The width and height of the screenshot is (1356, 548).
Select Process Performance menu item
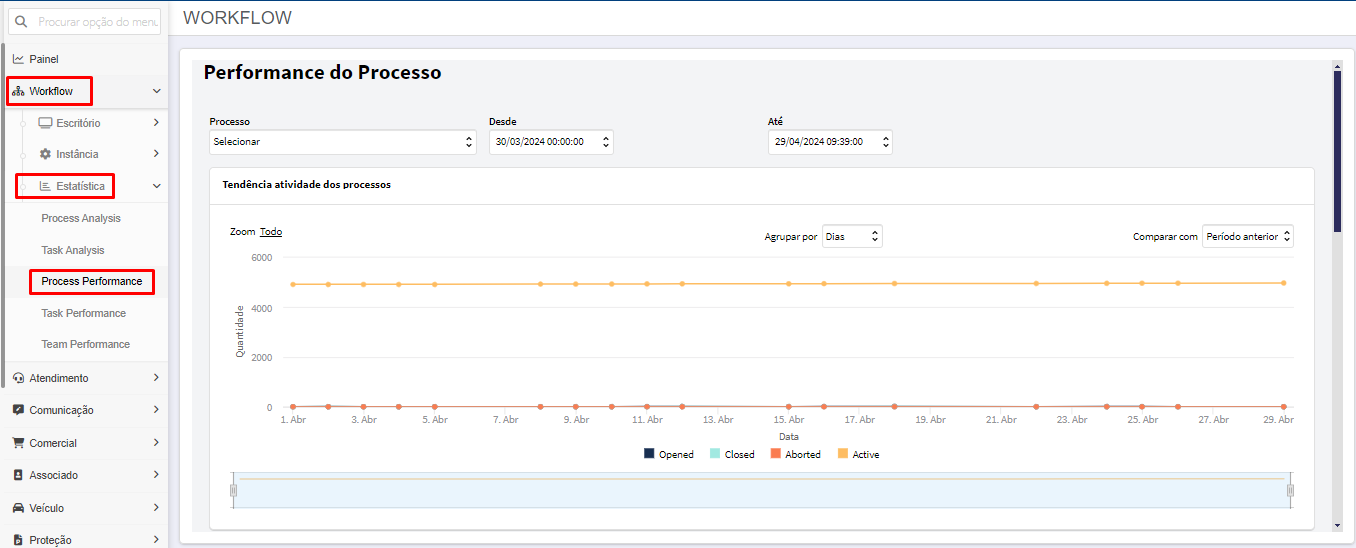click(92, 281)
